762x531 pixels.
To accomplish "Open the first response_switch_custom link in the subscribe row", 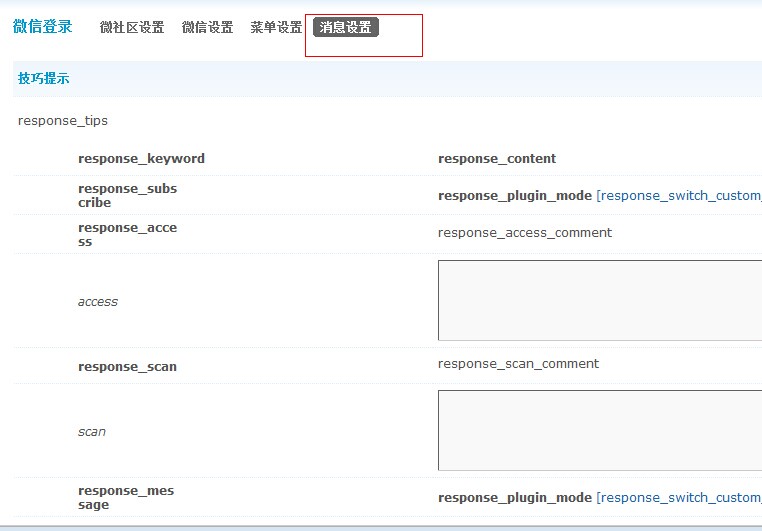I will (x=679, y=195).
